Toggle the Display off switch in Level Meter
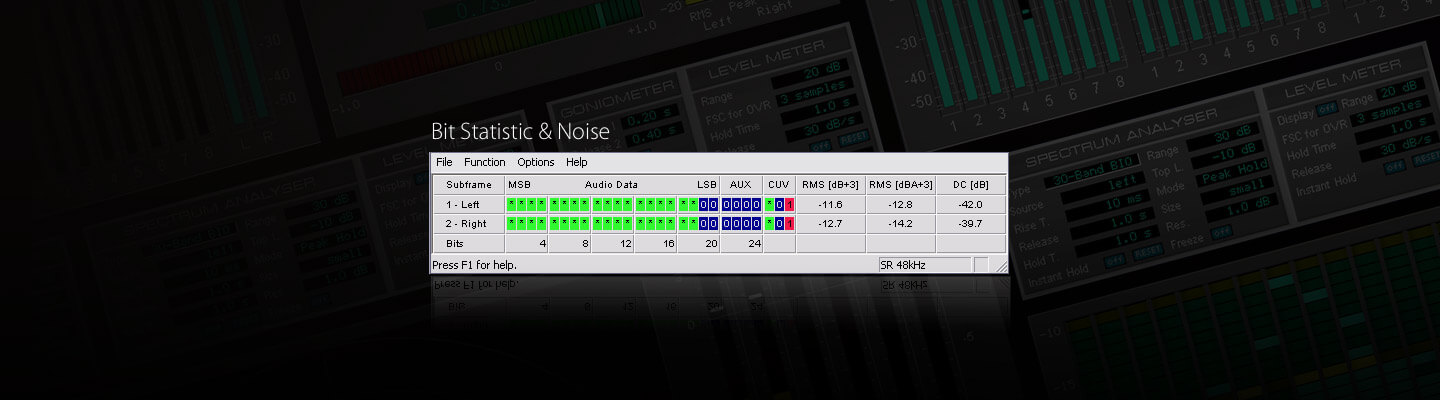Screen dimensions: 1440x400 [1326, 107]
